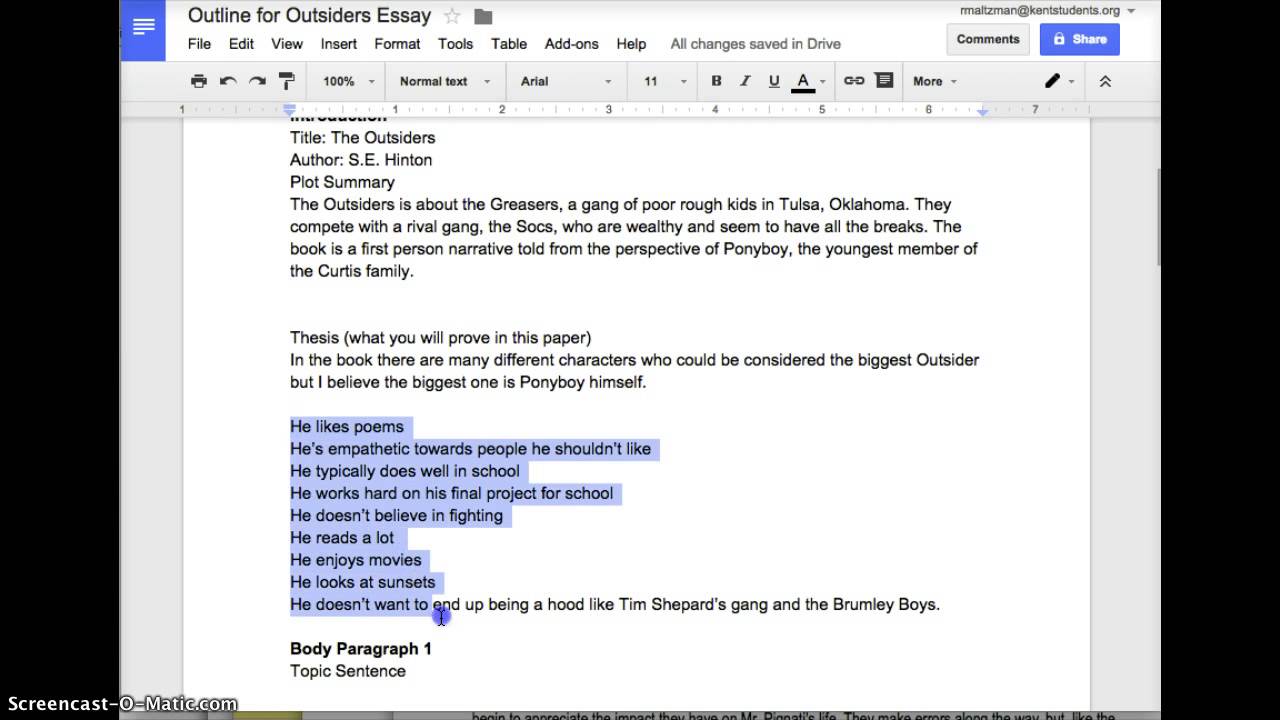
Task: Open the View menu
Action: [287, 44]
